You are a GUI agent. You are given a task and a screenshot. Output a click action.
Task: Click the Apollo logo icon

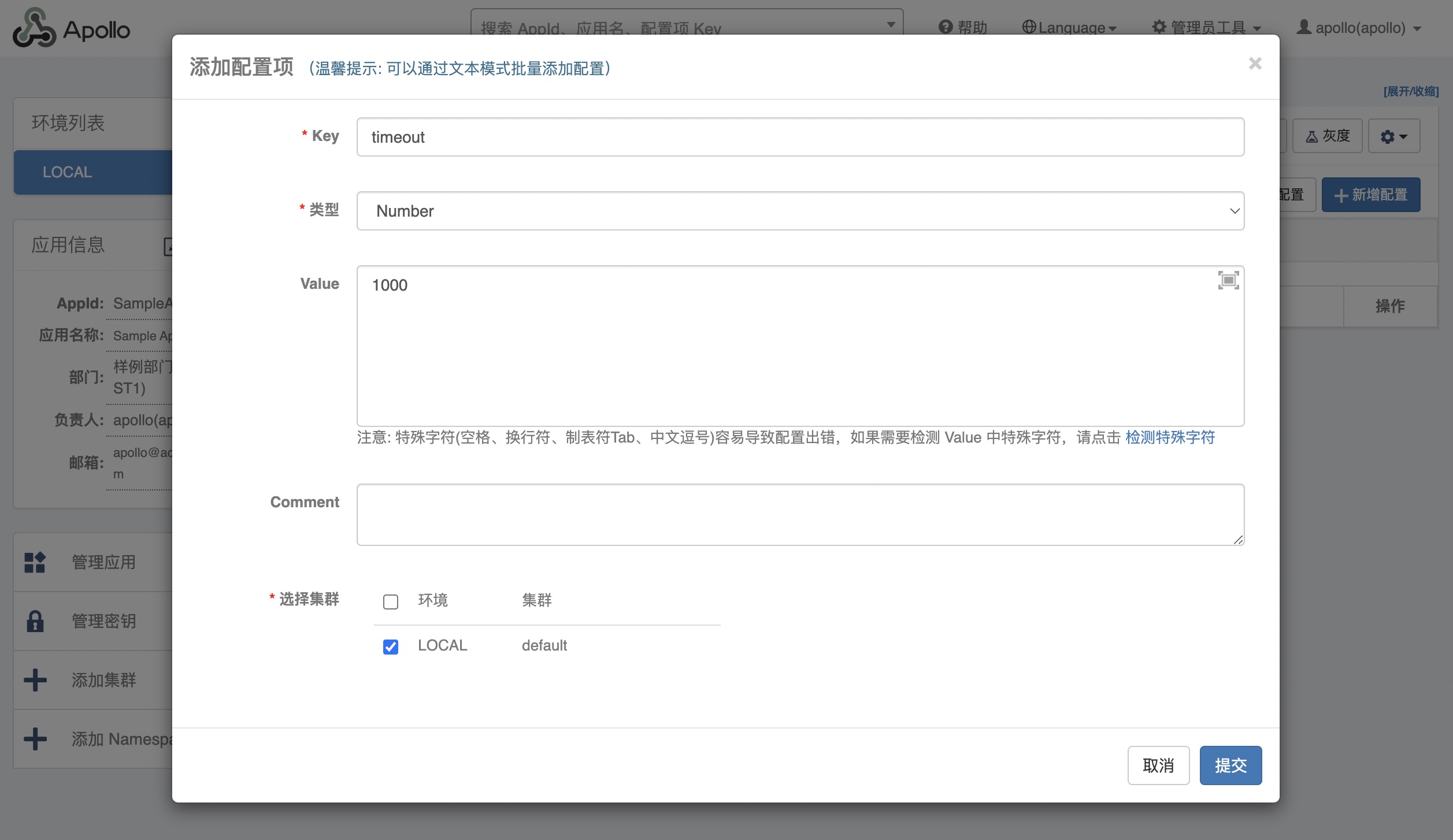click(34, 27)
